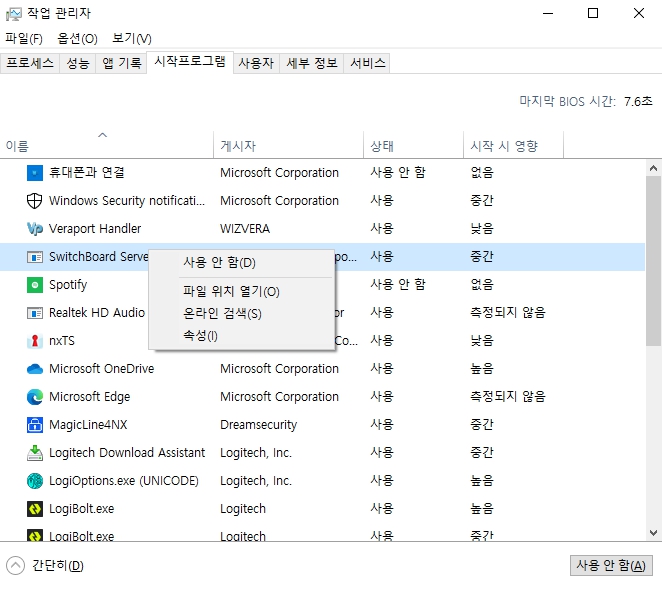
Task: Open the 파일(F) menu
Action: (x=24, y=38)
